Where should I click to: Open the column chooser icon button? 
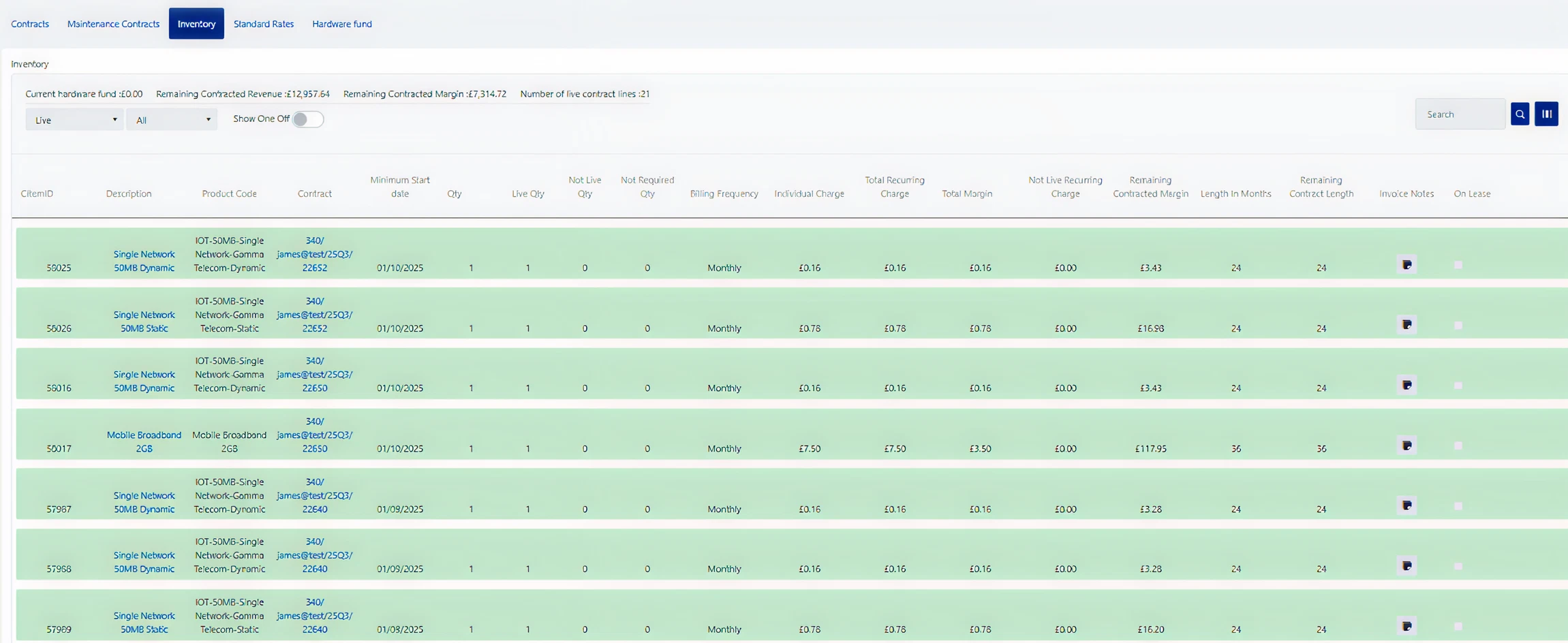click(1546, 114)
